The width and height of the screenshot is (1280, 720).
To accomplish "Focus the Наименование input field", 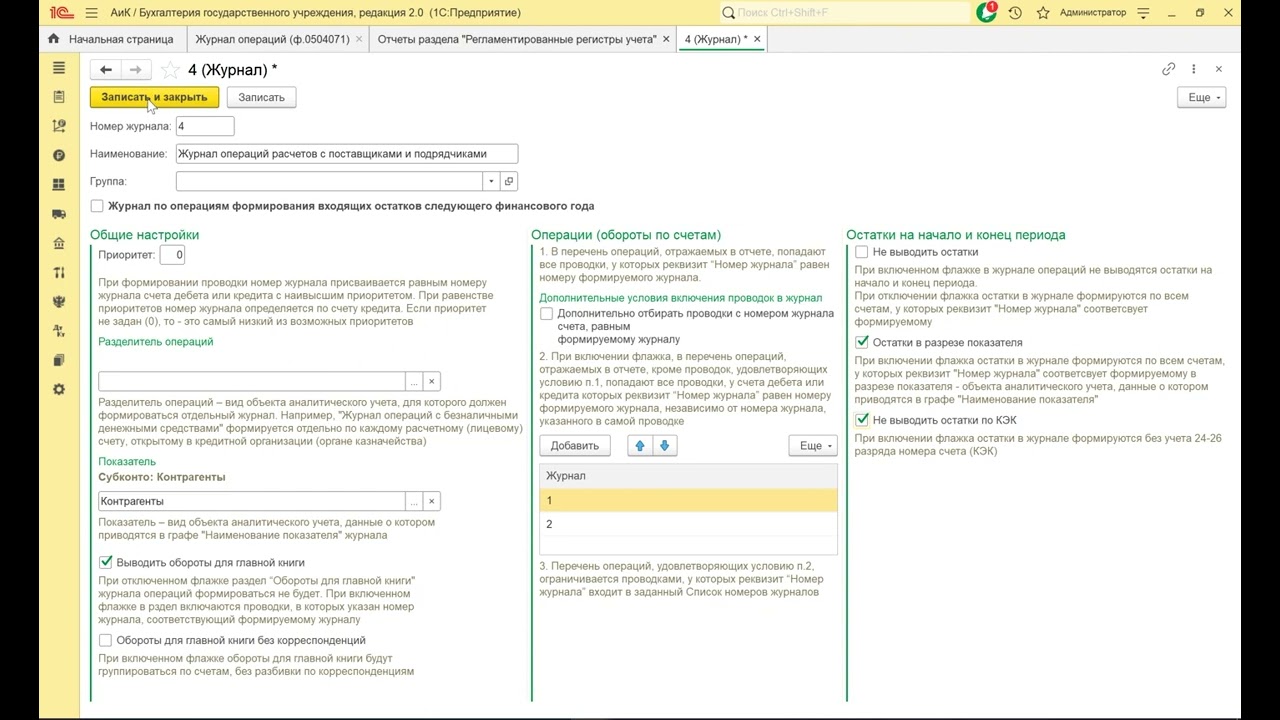I will pos(347,154).
